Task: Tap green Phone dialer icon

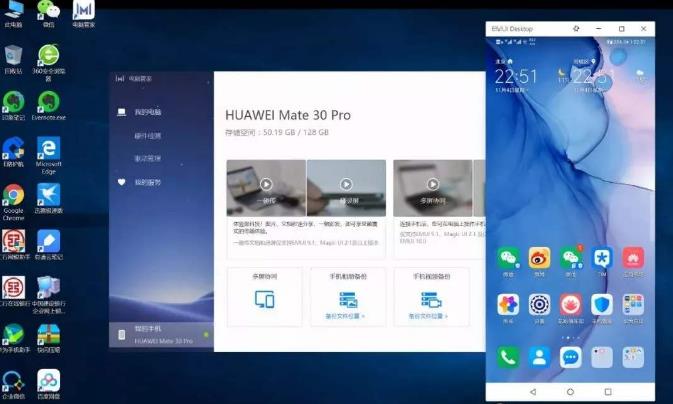Action: pos(508,357)
